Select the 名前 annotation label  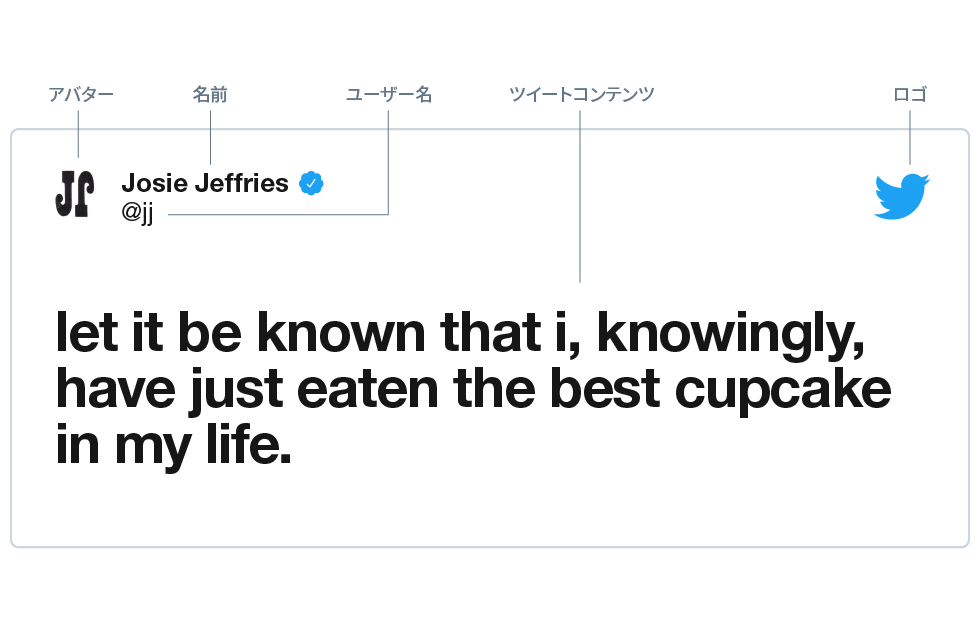(x=210, y=95)
